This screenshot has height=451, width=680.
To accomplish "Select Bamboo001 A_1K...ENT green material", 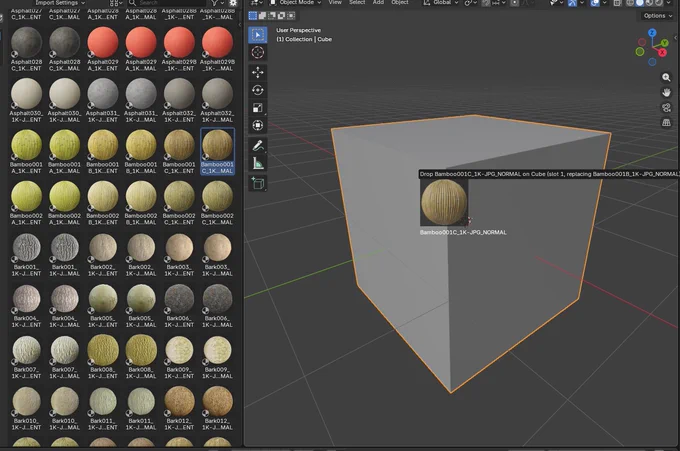I will pos(26,151).
